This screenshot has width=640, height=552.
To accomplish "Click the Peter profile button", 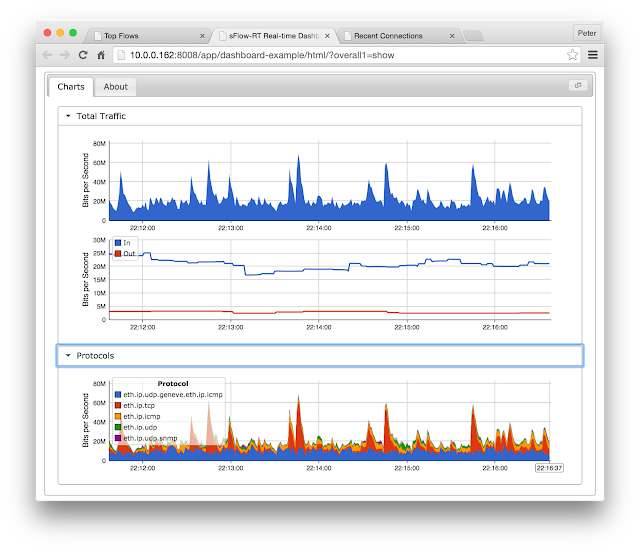I will pos(587,33).
